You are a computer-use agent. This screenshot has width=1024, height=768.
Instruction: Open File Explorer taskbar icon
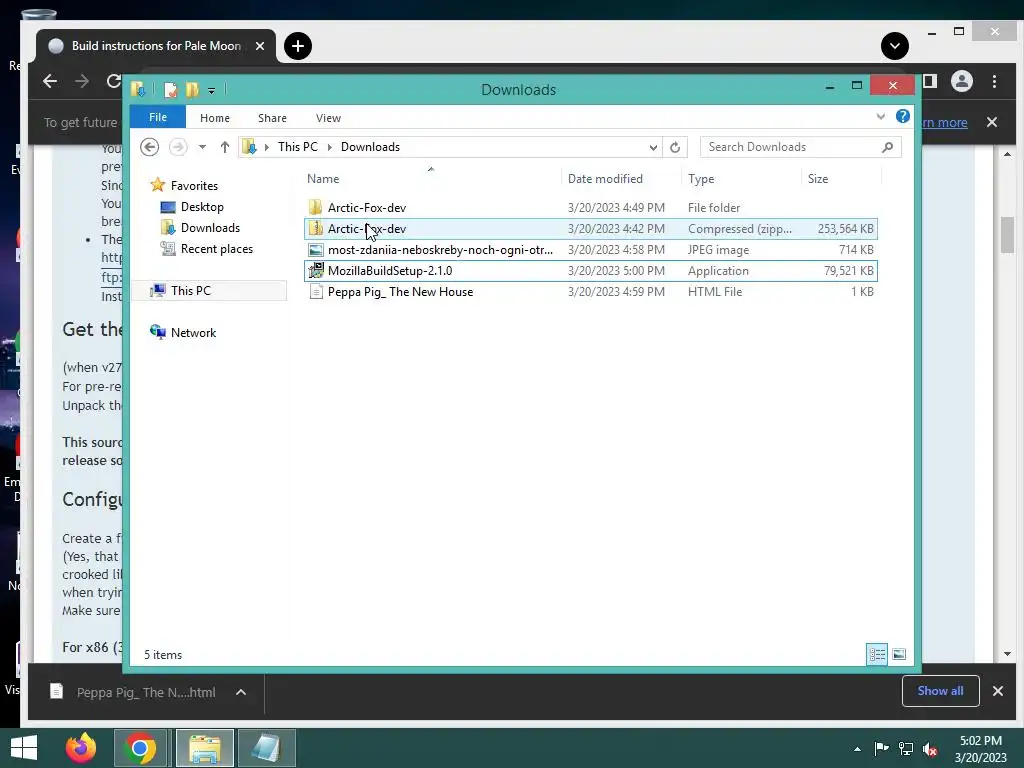click(x=204, y=748)
